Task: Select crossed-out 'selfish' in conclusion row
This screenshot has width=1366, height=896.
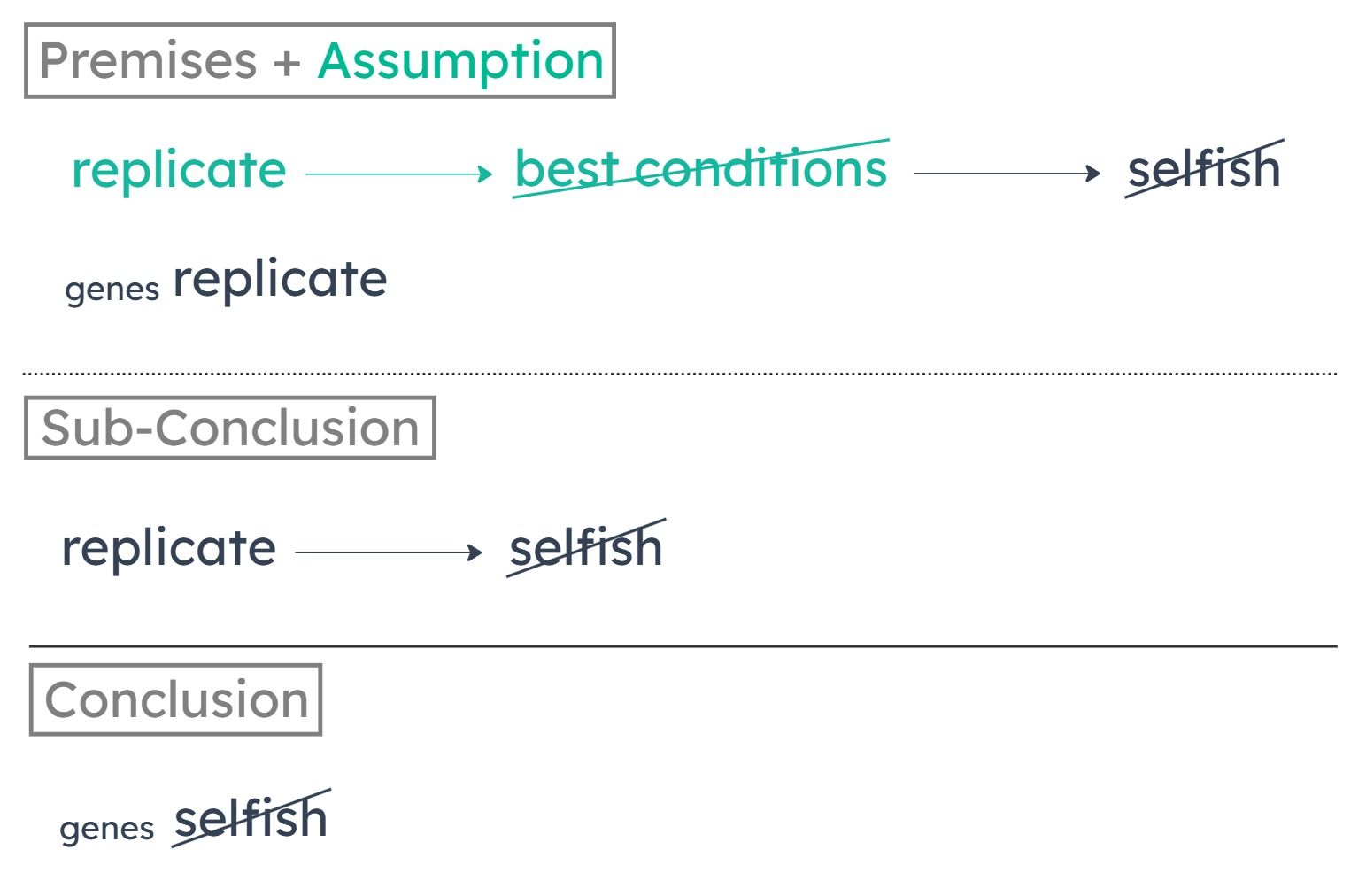Action: click(x=251, y=817)
